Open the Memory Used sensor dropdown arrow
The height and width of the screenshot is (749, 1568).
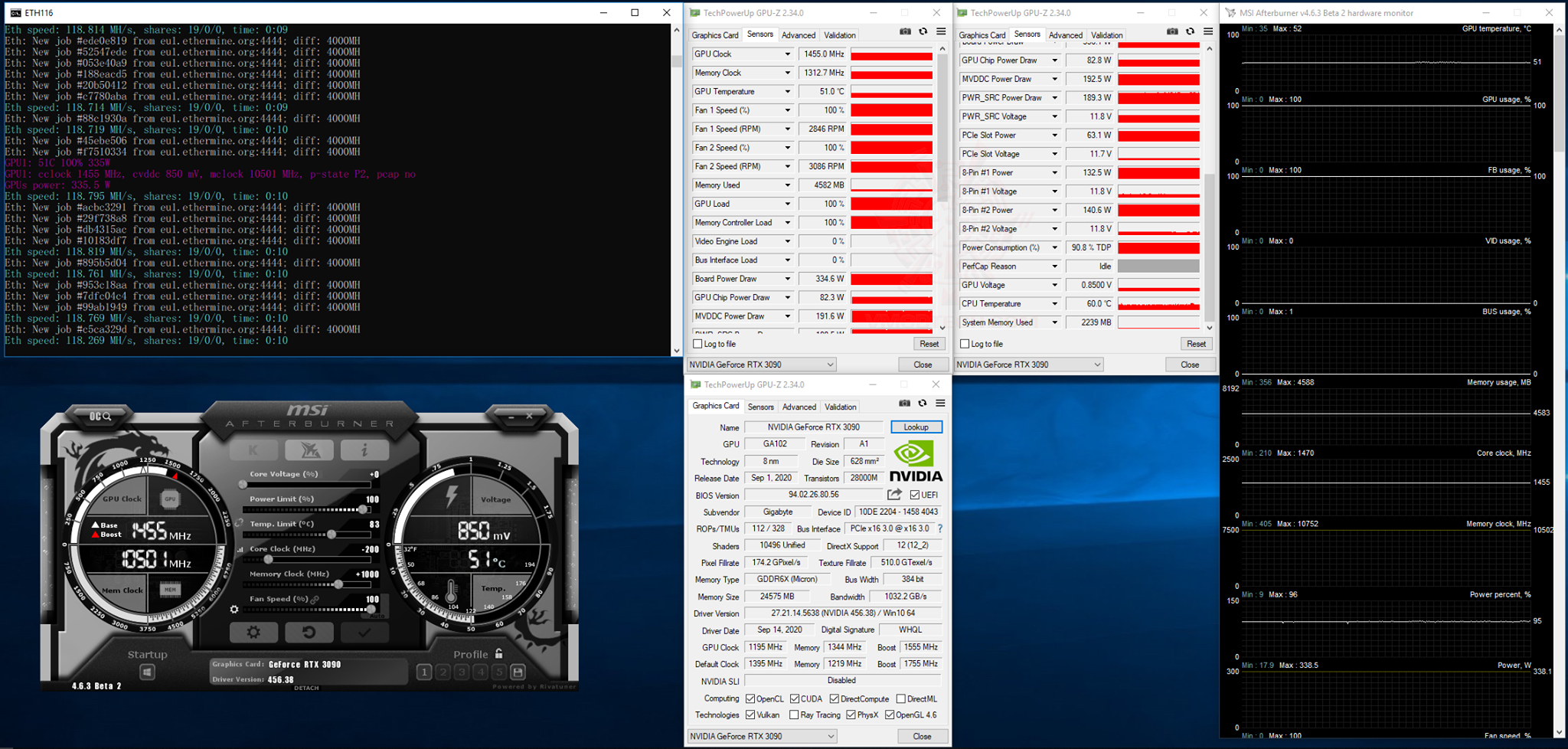[x=787, y=185]
